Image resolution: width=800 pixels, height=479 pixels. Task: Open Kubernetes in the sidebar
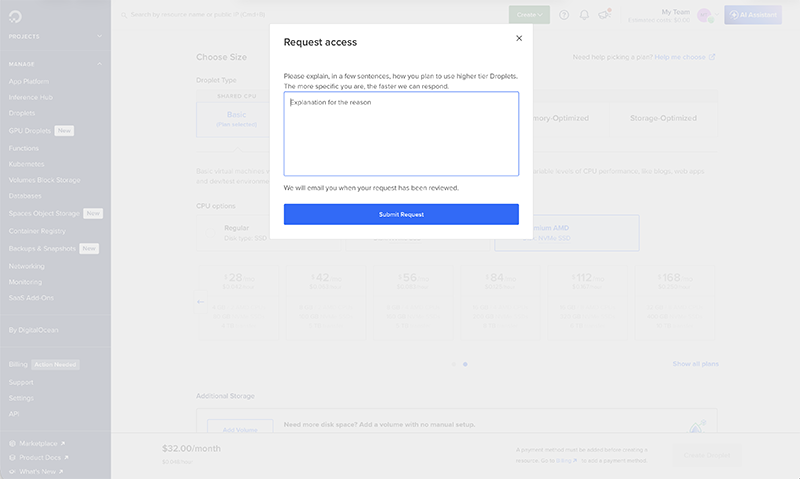point(25,163)
